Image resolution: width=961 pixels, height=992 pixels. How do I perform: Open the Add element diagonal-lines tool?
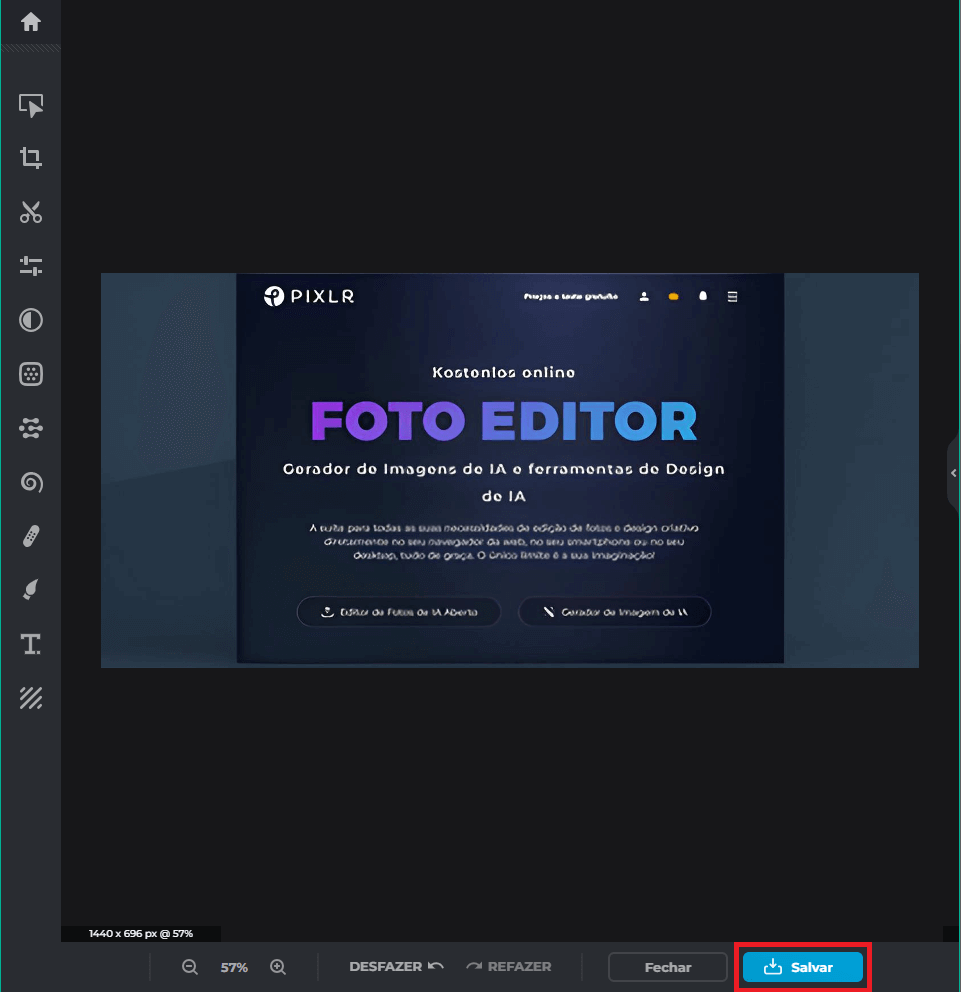[x=30, y=698]
